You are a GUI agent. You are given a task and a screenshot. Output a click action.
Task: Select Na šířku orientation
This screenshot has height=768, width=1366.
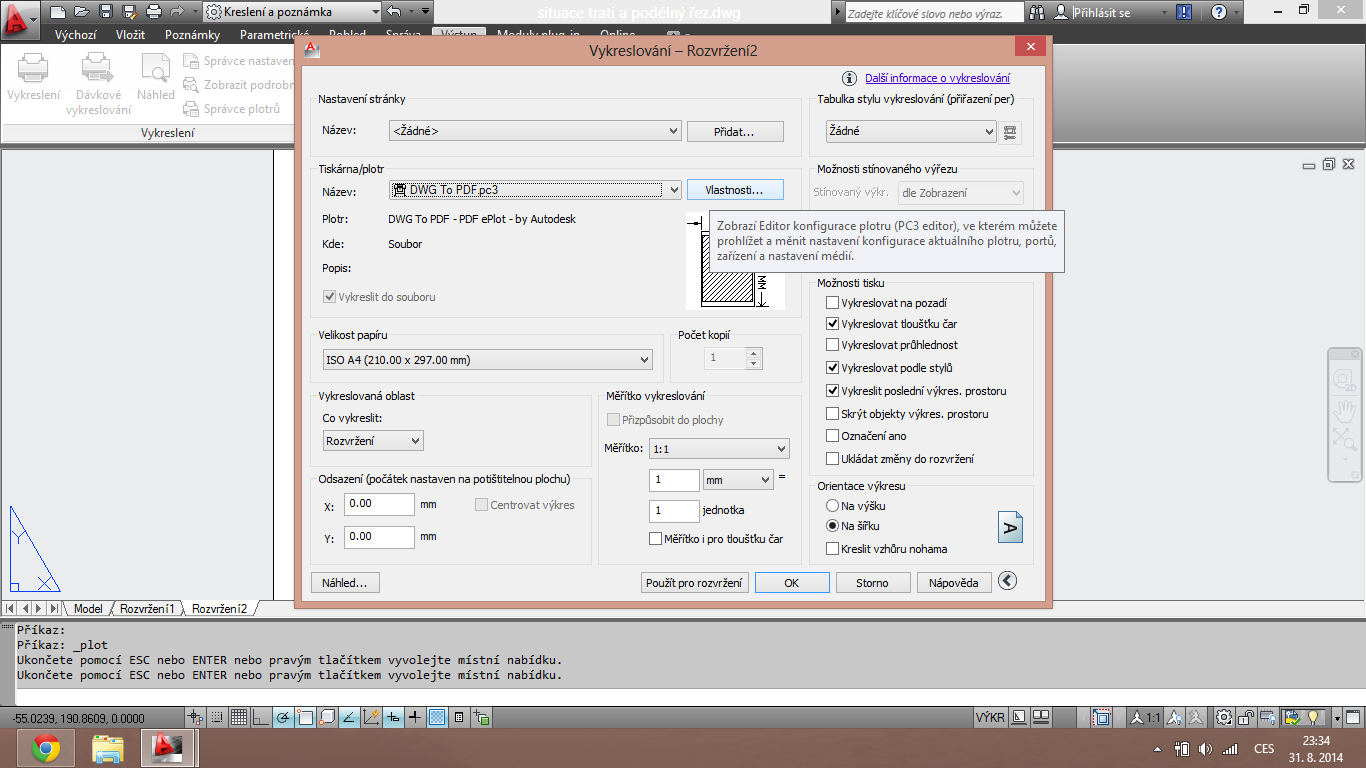pyautogui.click(x=832, y=525)
